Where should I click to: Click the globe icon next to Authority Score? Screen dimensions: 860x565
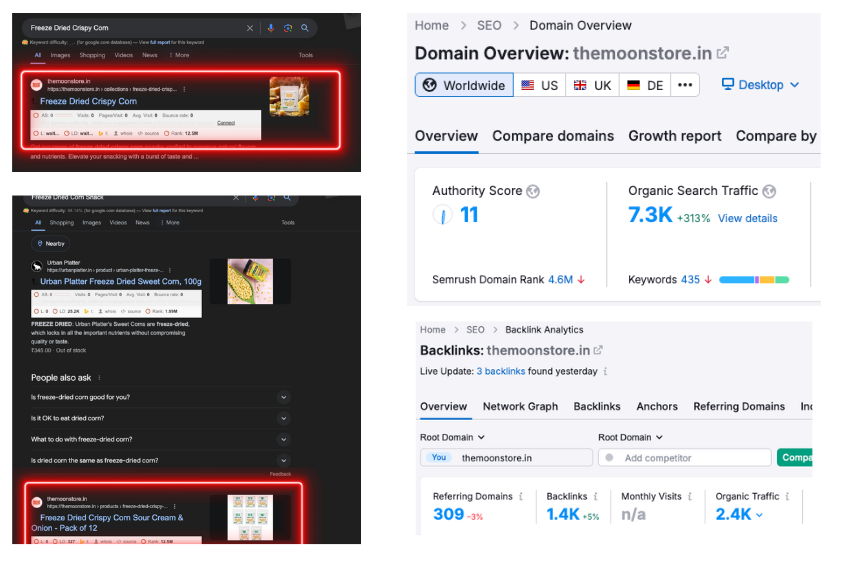tap(533, 191)
